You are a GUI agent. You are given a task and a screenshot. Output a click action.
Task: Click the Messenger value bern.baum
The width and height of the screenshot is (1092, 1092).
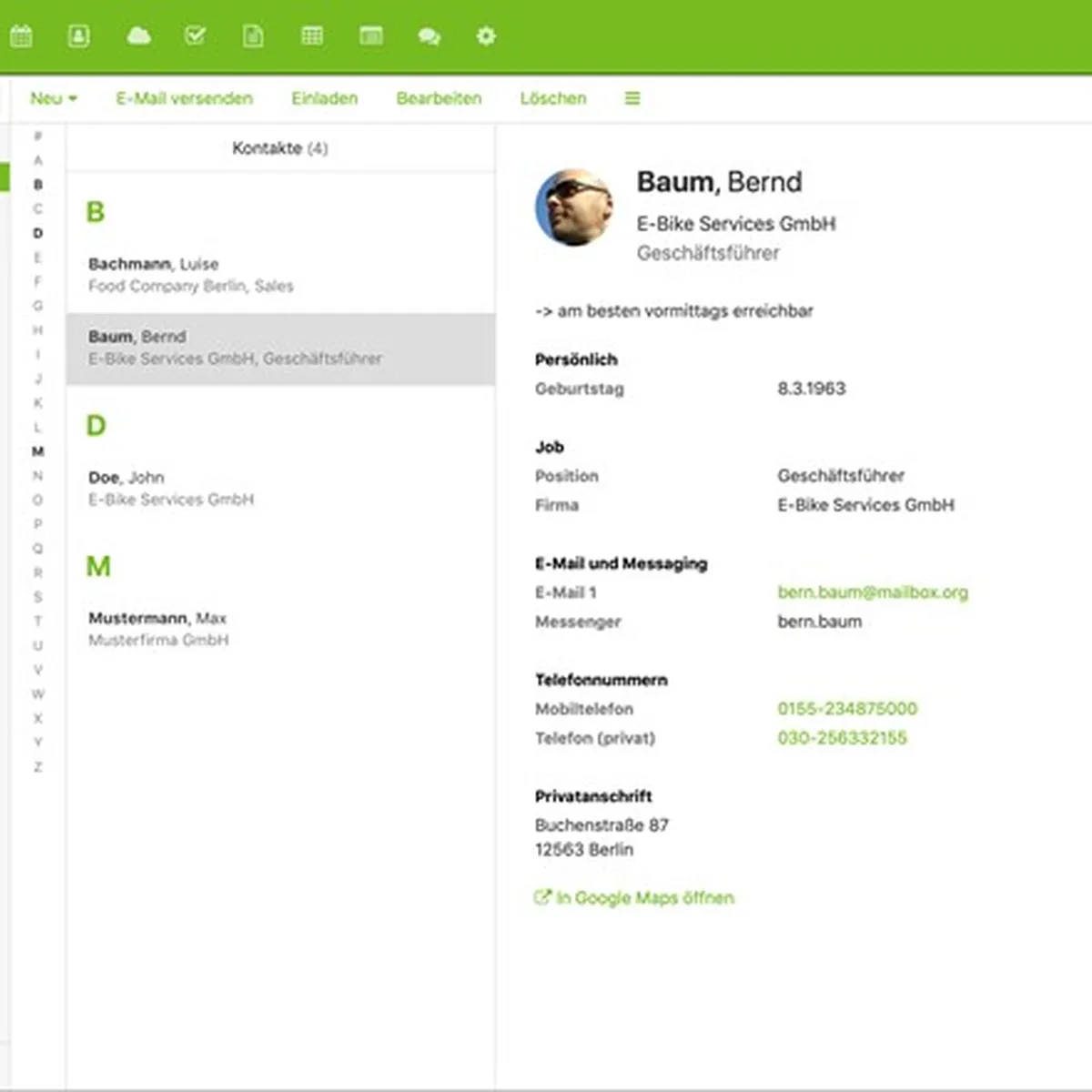point(819,622)
